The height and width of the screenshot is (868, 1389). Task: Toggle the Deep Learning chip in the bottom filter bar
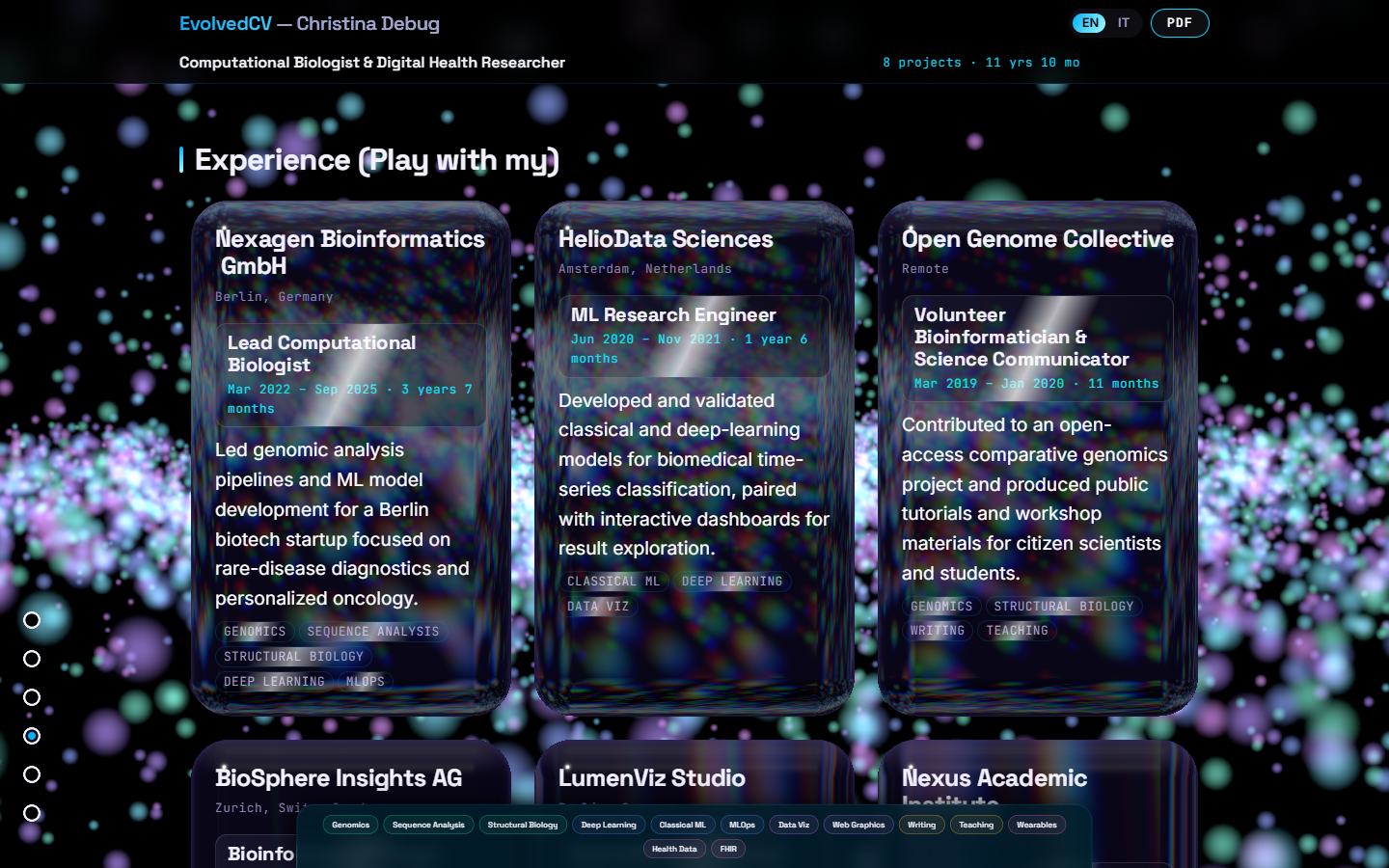click(x=609, y=825)
